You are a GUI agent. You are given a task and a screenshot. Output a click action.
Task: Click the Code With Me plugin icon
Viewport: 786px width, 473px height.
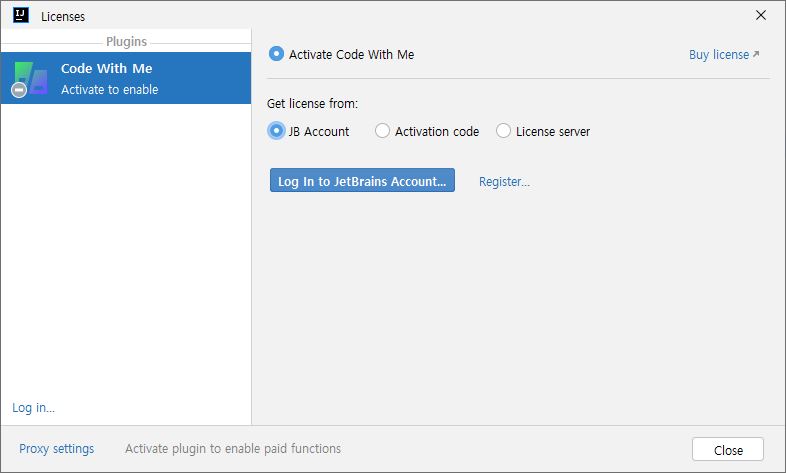coord(31,78)
